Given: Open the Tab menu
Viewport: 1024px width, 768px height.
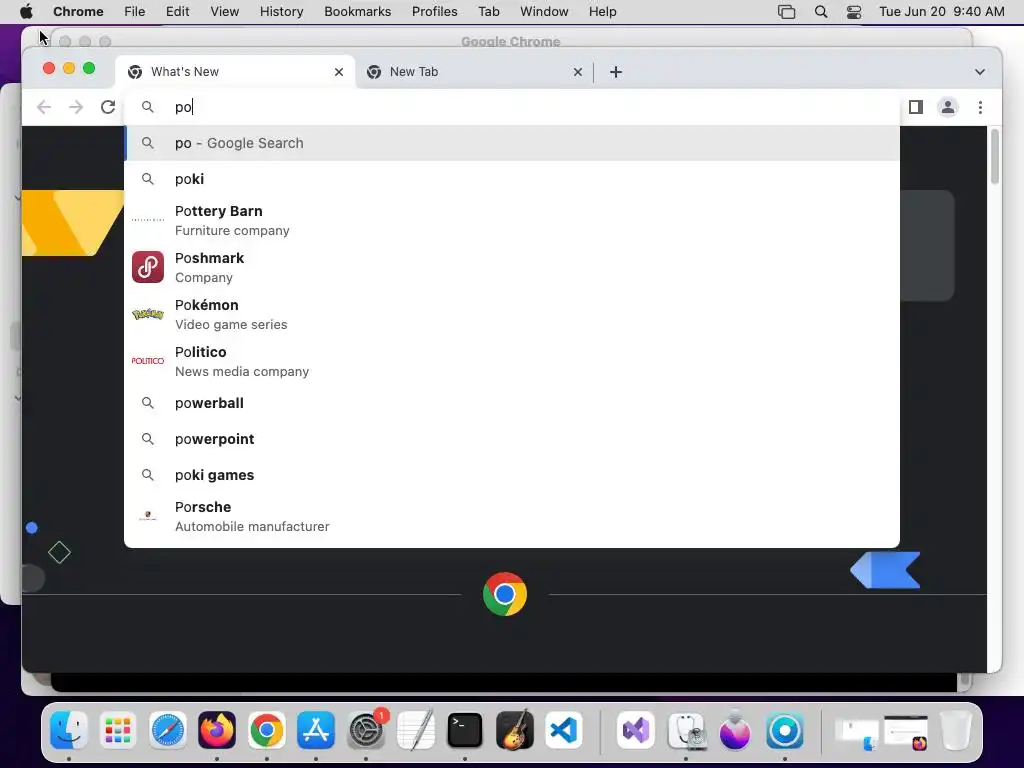Looking at the screenshot, I should pyautogui.click(x=488, y=12).
